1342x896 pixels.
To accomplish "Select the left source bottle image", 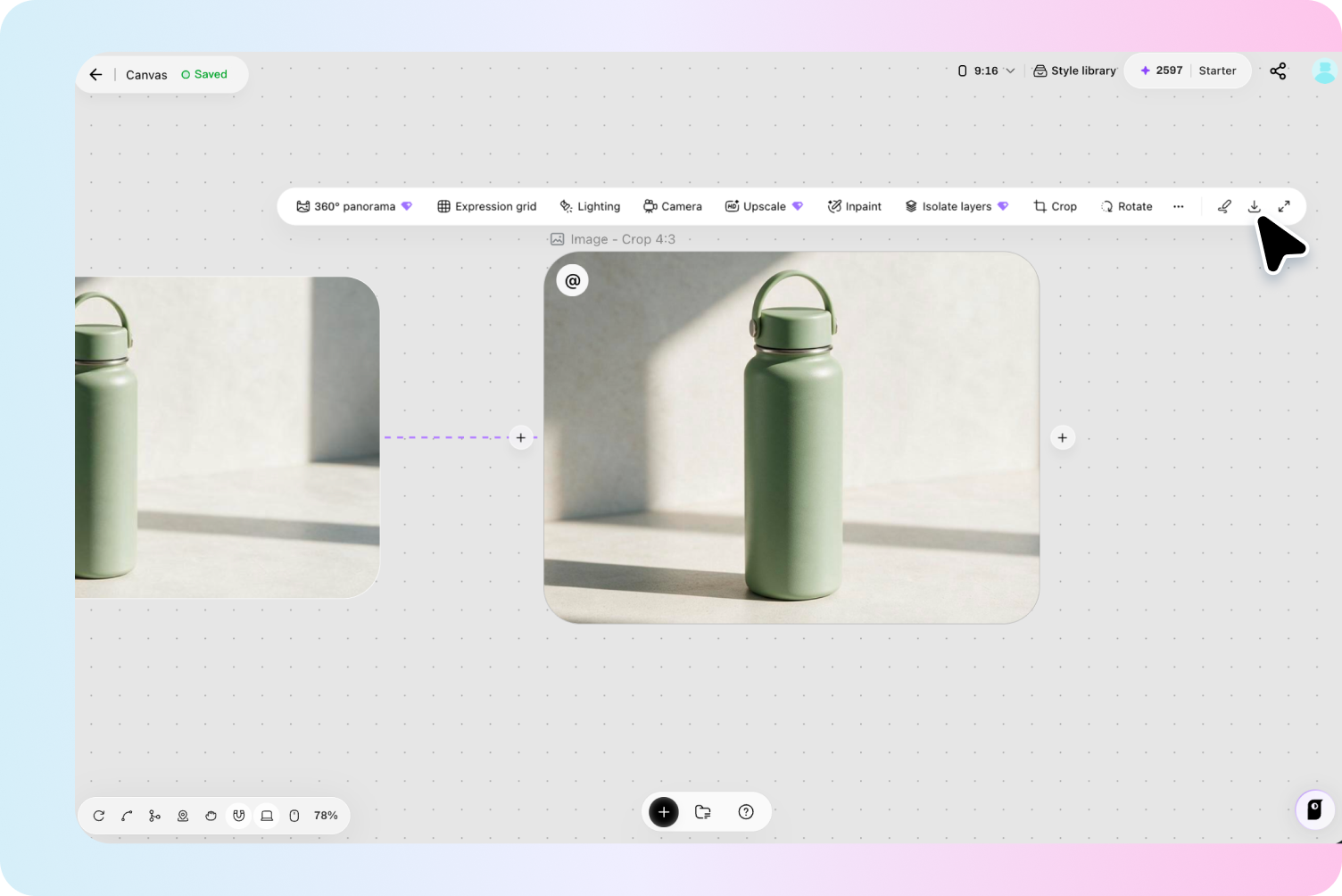I will pyautogui.click(x=228, y=437).
